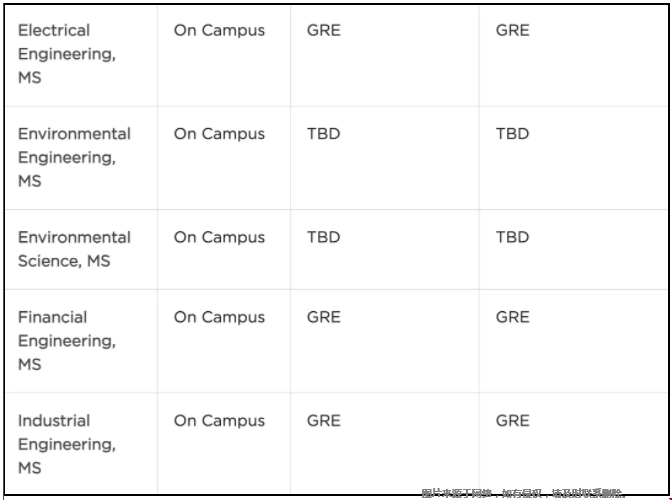Click Environmental Science, MS program name
The width and height of the screenshot is (672, 500).
(x=74, y=249)
